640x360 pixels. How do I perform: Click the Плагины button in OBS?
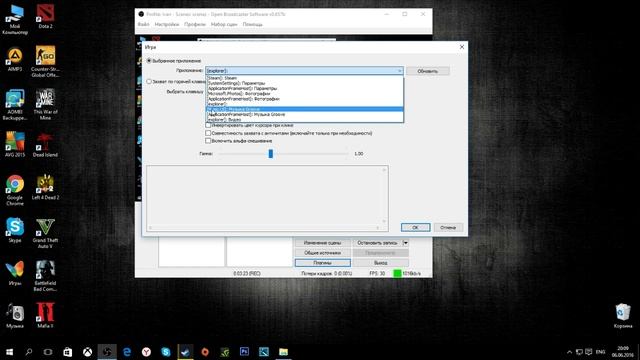[322, 263]
